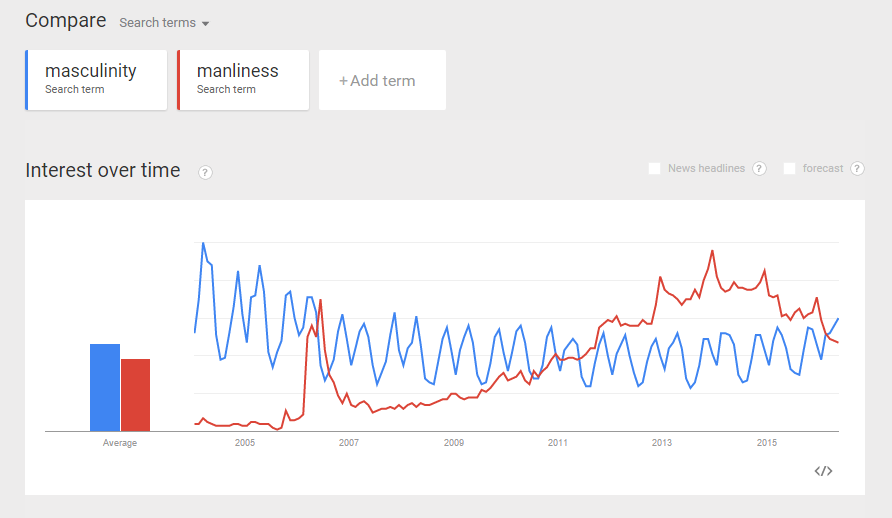Click the red manliness average bar
Screen dimensions: 892x518
(135, 395)
